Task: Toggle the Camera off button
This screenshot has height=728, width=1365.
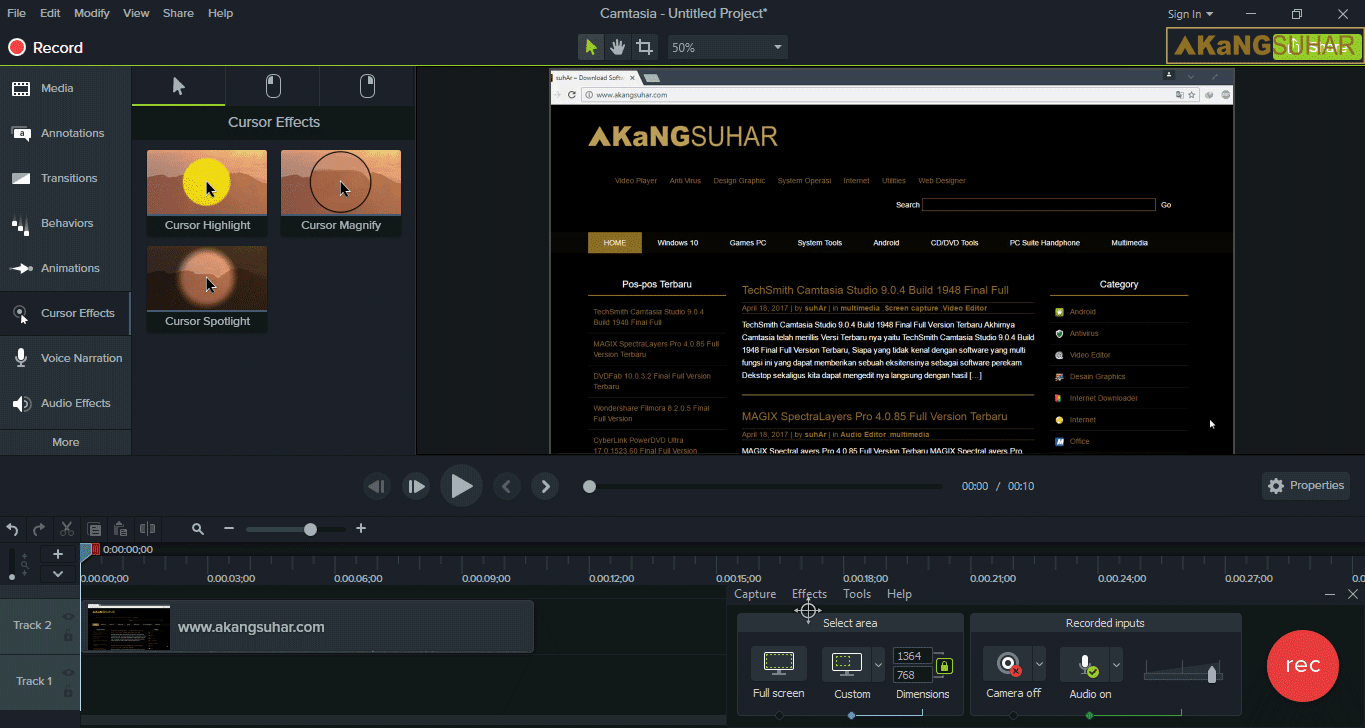Action: tap(1008, 664)
